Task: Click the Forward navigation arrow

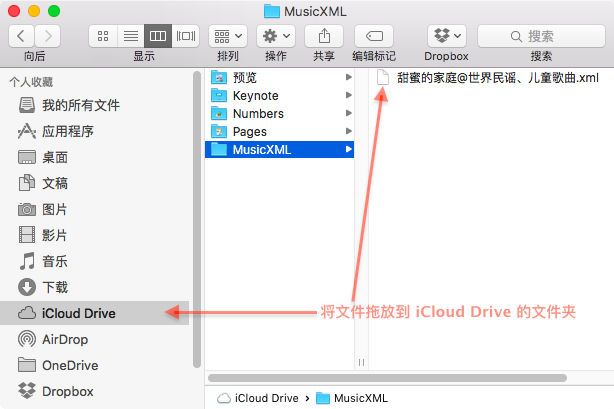Action: tap(46, 36)
